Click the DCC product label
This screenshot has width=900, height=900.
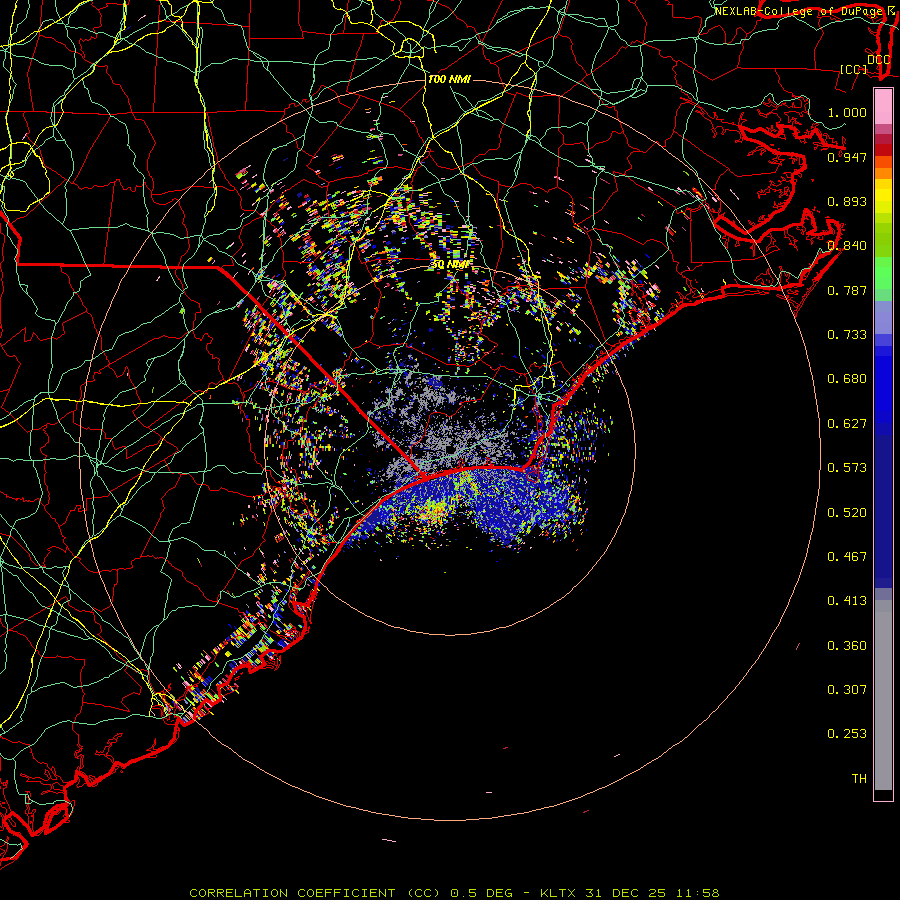tap(878, 60)
